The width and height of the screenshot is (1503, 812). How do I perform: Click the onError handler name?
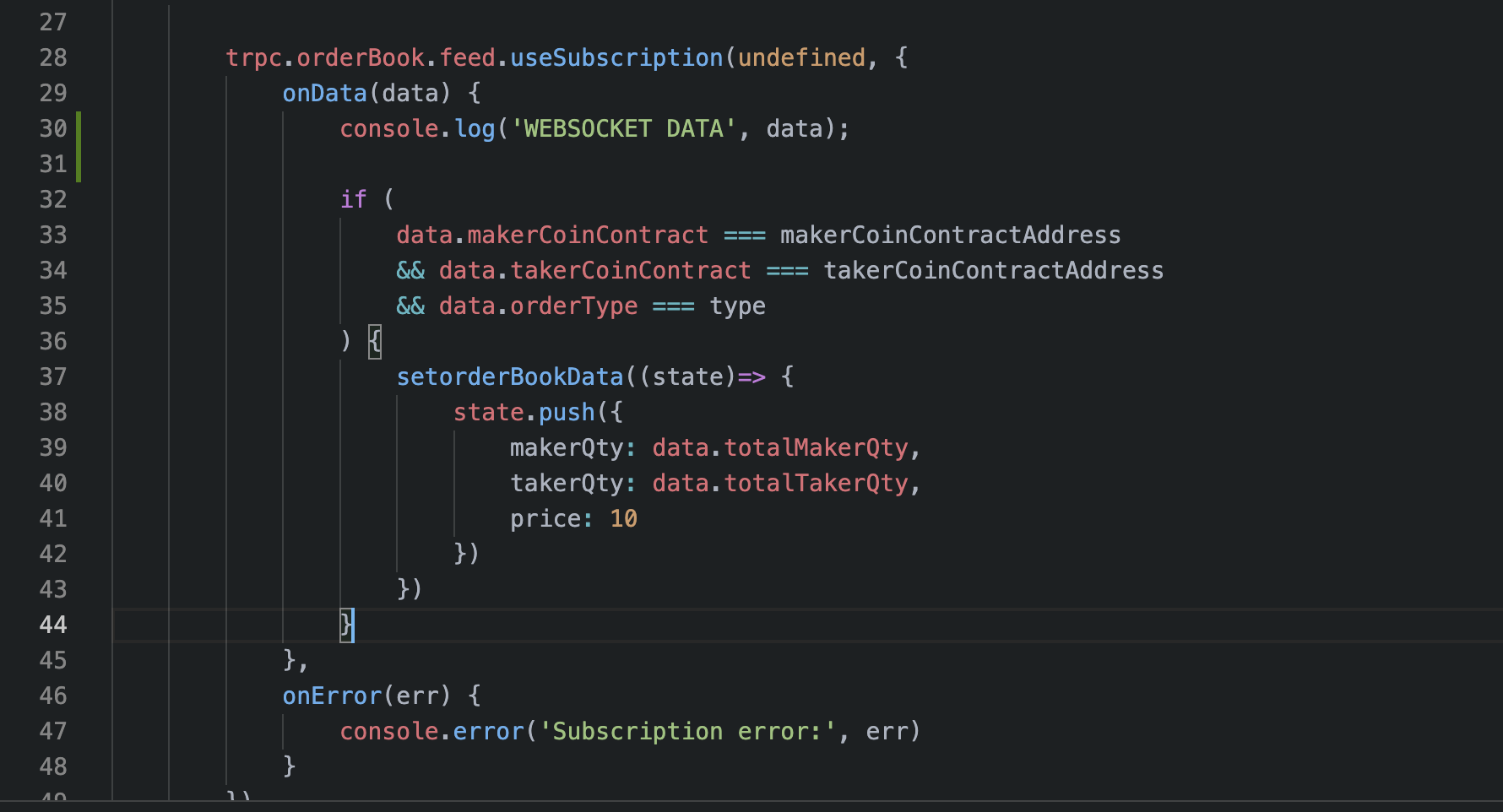click(x=331, y=696)
